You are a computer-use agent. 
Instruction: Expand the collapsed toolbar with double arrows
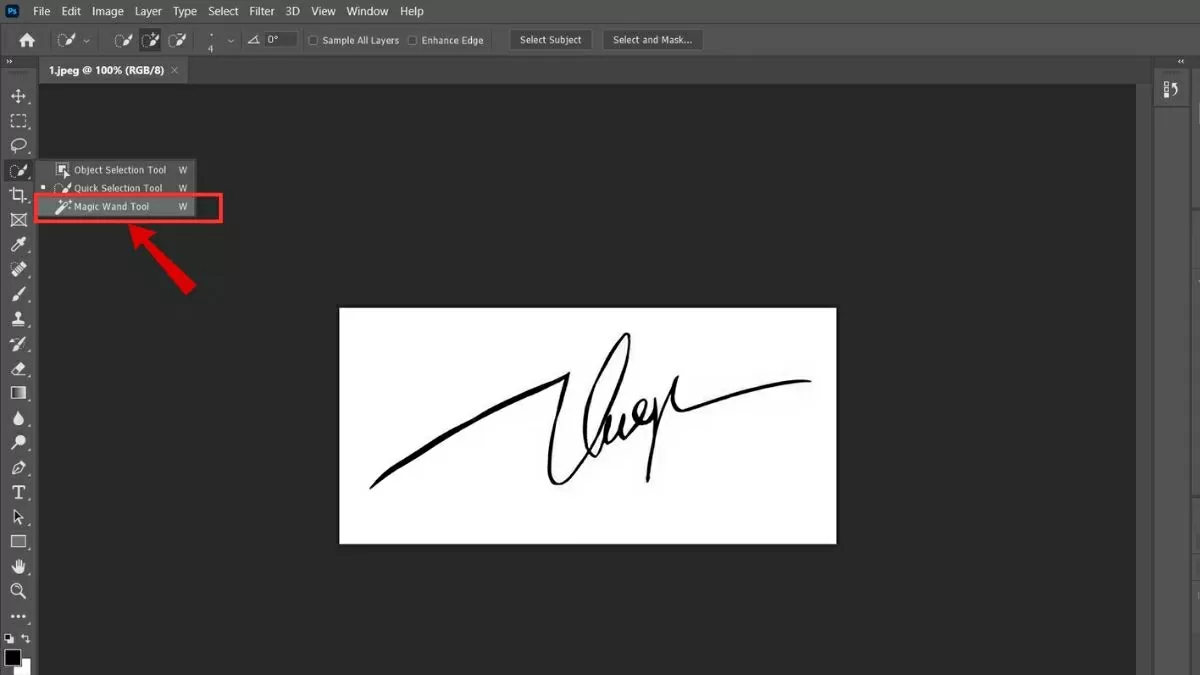[x=10, y=62]
